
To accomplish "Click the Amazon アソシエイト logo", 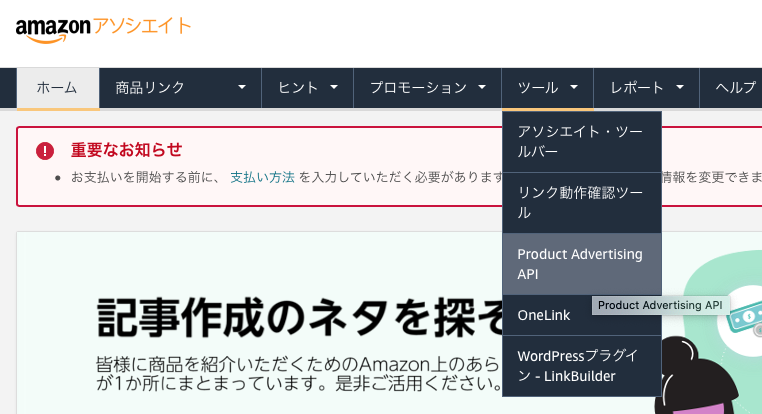I will click(x=103, y=30).
